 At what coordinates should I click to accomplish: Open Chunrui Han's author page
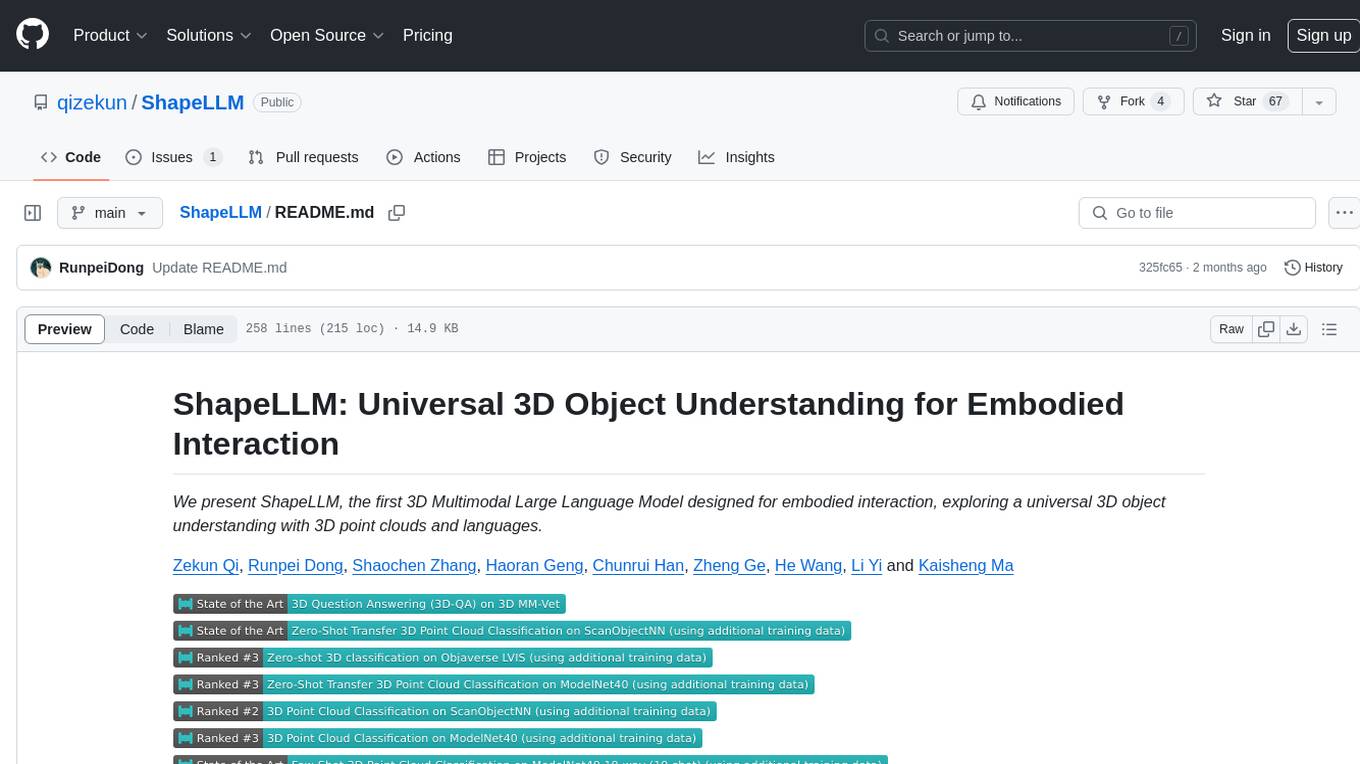(638, 565)
